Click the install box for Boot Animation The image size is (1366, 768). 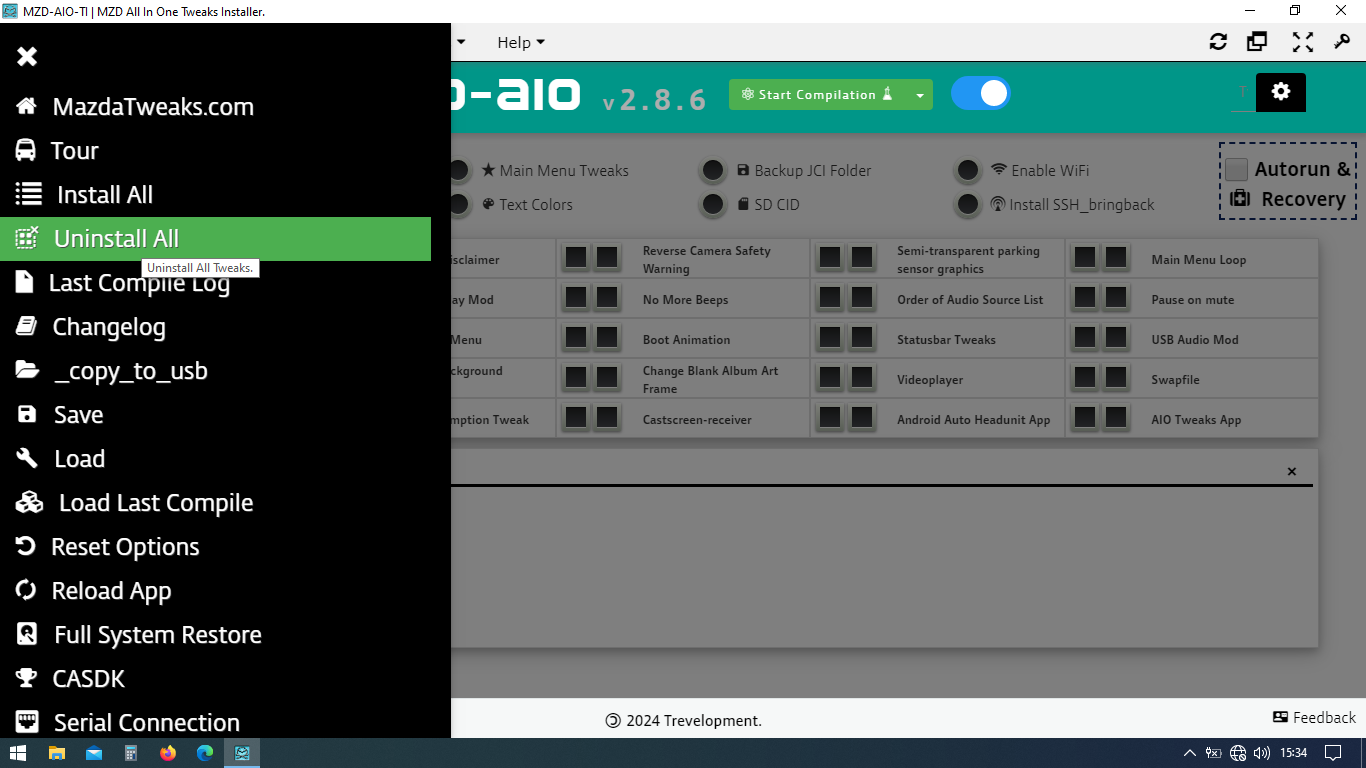click(x=576, y=339)
